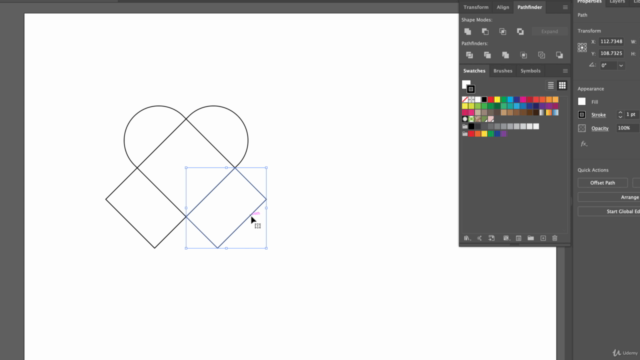This screenshot has width=640, height=360.
Task: Open the Swatch Options icon
Action: click(518, 238)
